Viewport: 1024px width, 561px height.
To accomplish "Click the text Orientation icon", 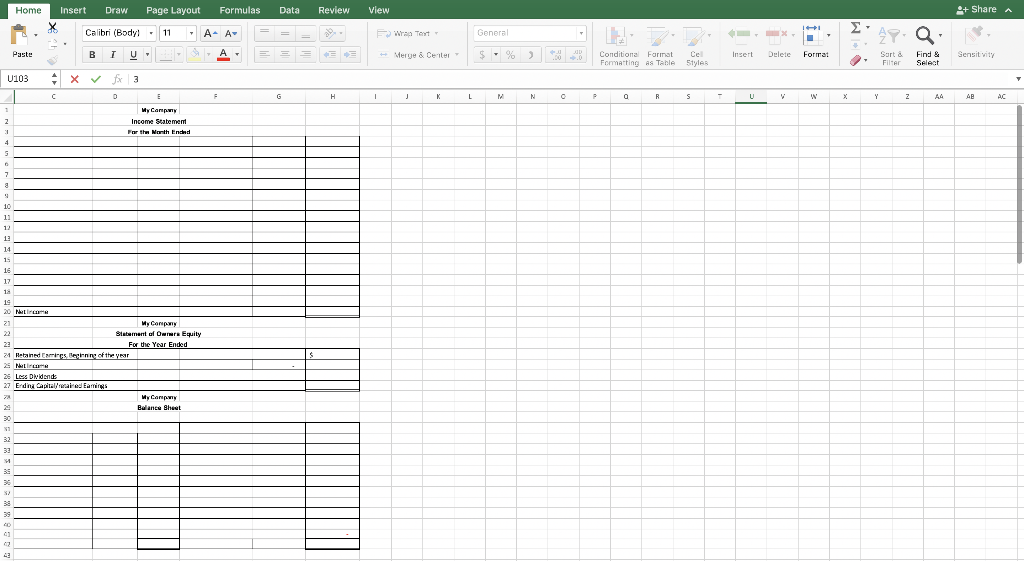I will [332, 33].
